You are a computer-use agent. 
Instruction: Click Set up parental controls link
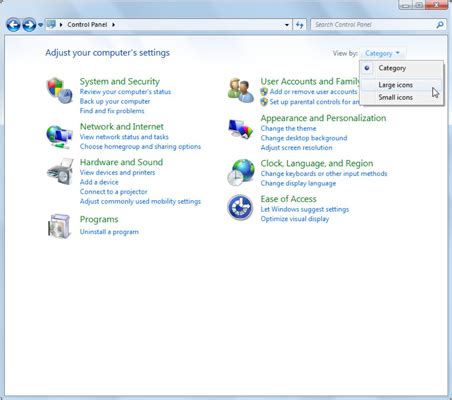[x=314, y=102]
